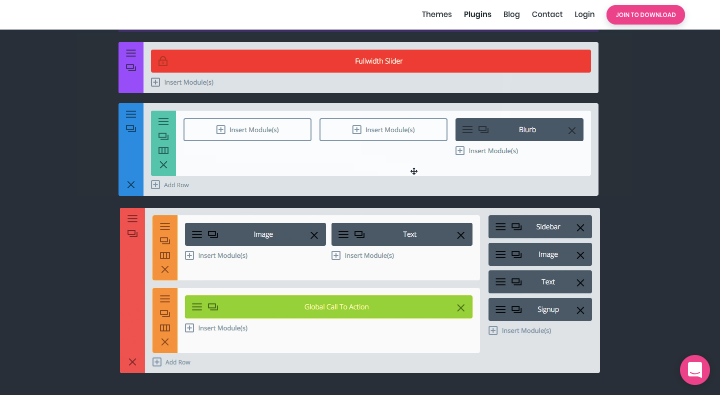The width and height of the screenshot is (720, 395).
Task: Delete the Image module beside the Text module in the orange row
Action: (314, 235)
